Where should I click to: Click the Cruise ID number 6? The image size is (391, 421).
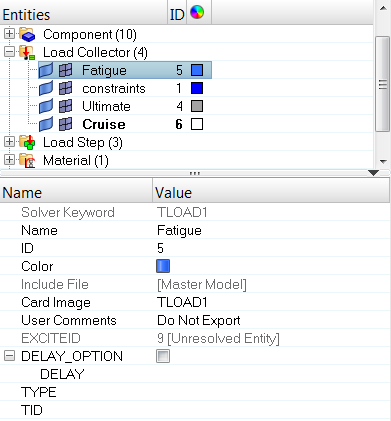click(x=179, y=124)
